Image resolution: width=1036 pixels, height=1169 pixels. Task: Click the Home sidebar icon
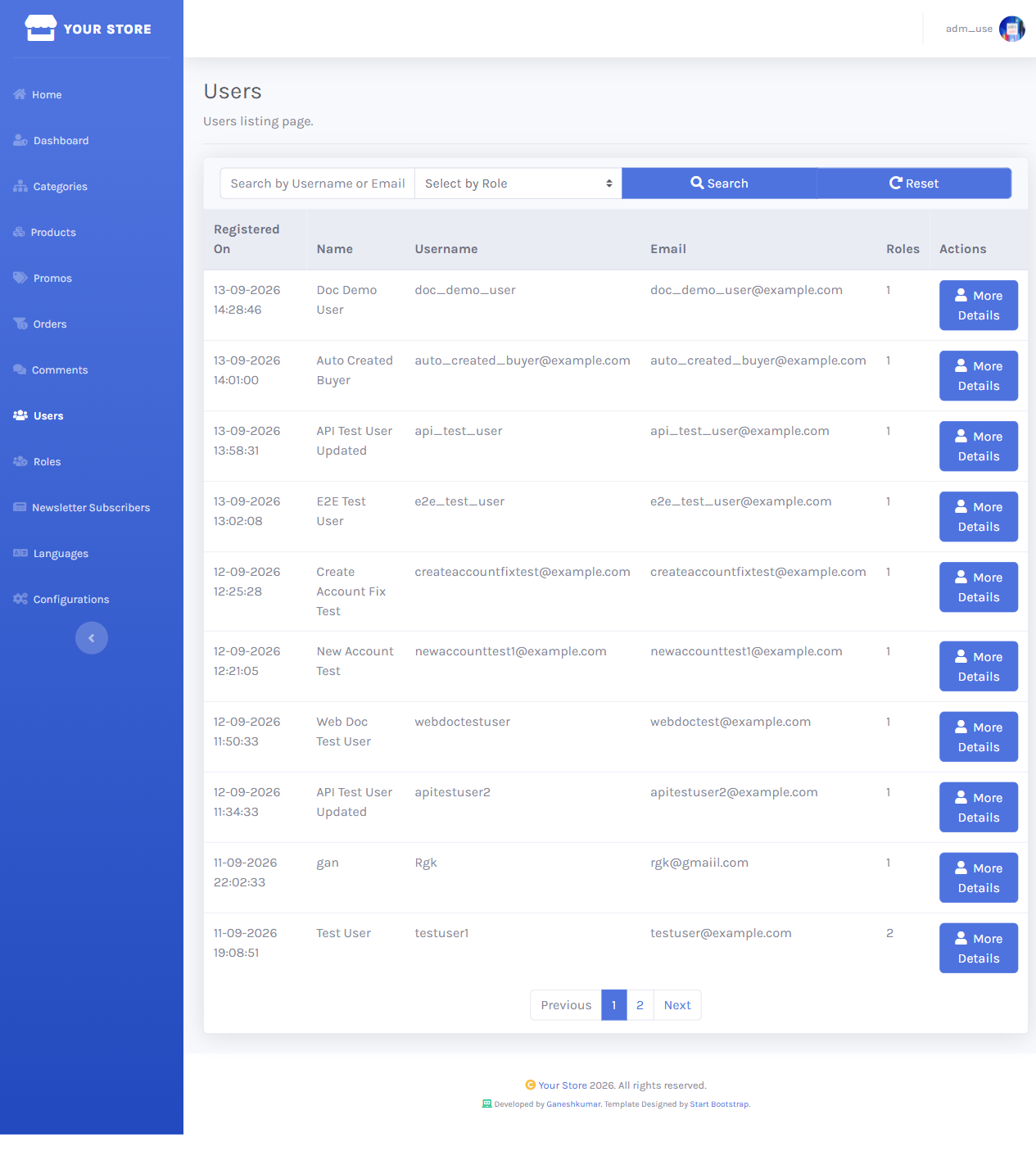pos(20,94)
